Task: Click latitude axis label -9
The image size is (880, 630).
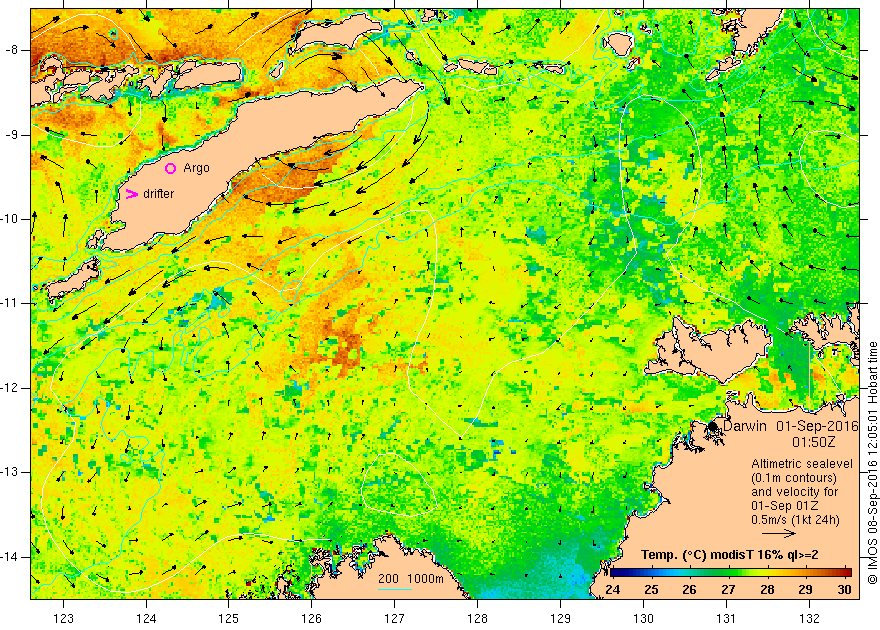Action: tap(11, 135)
